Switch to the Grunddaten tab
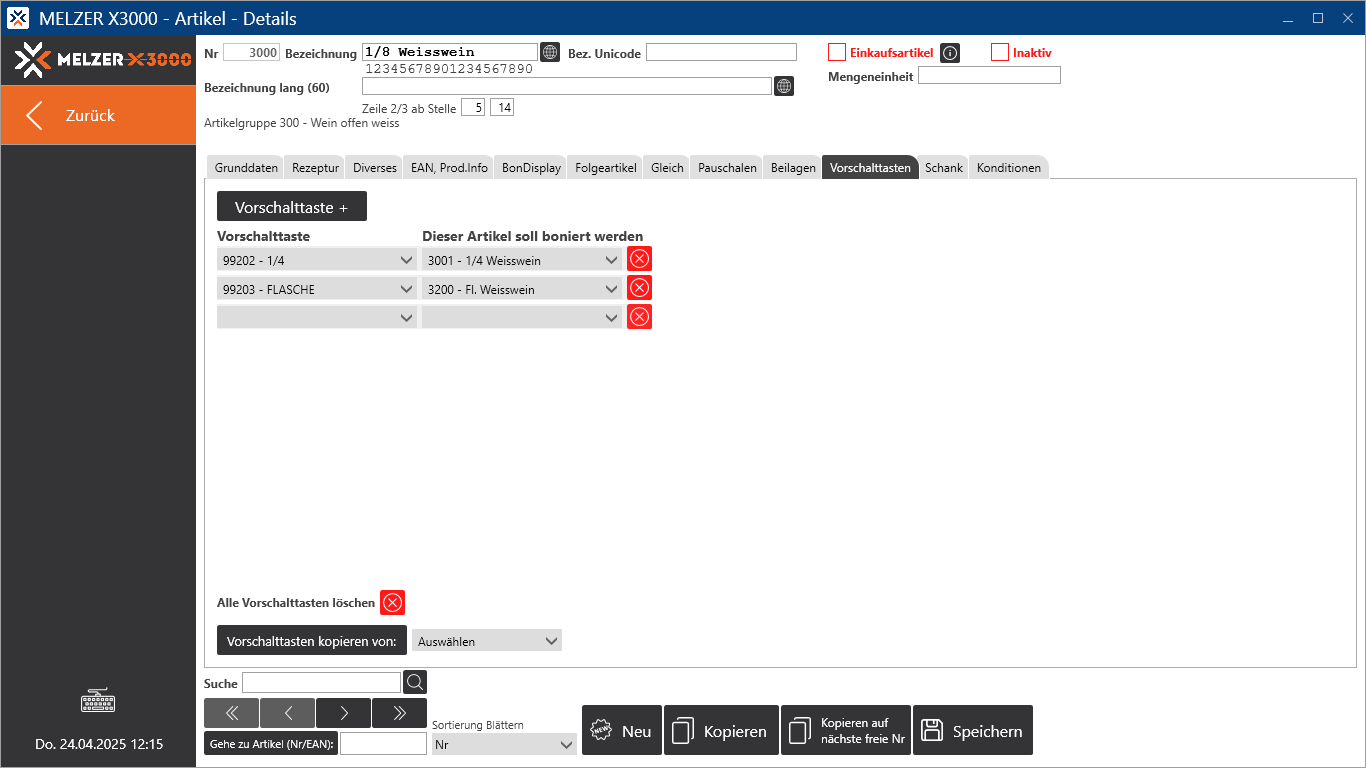1366x768 pixels. point(246,168)
